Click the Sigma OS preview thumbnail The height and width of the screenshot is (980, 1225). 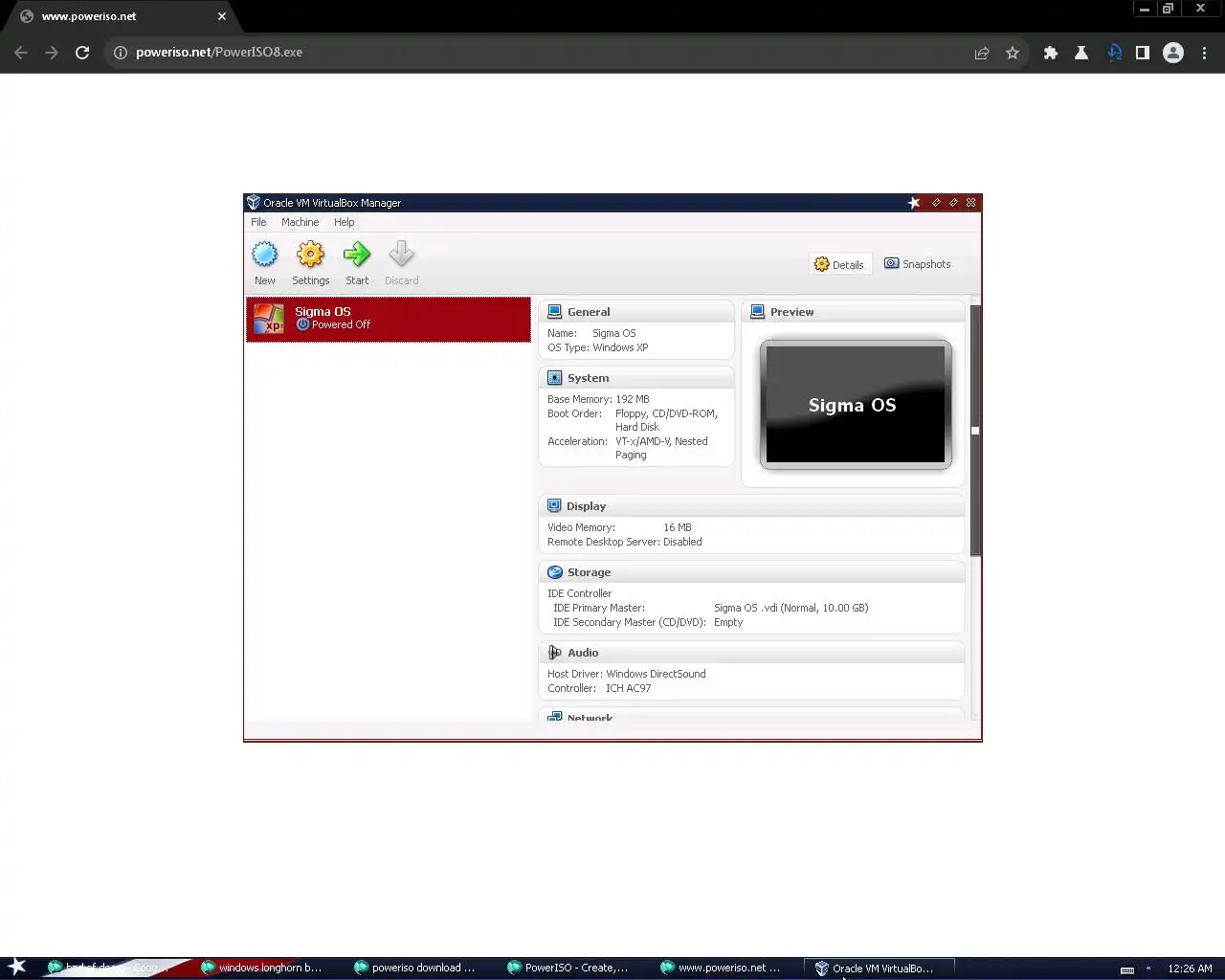(x=856, y=405)
